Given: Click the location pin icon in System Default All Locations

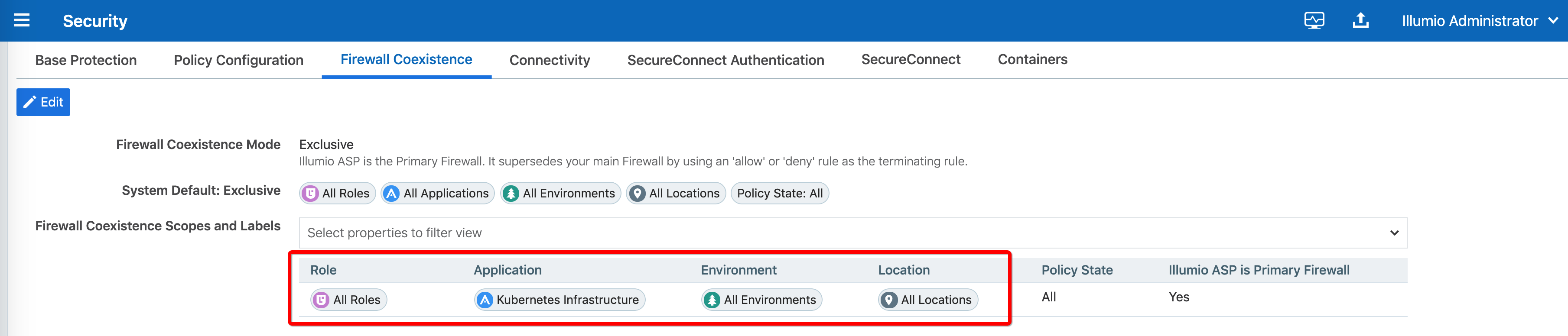Looking at the screenshot, I should tap(638, 193).
